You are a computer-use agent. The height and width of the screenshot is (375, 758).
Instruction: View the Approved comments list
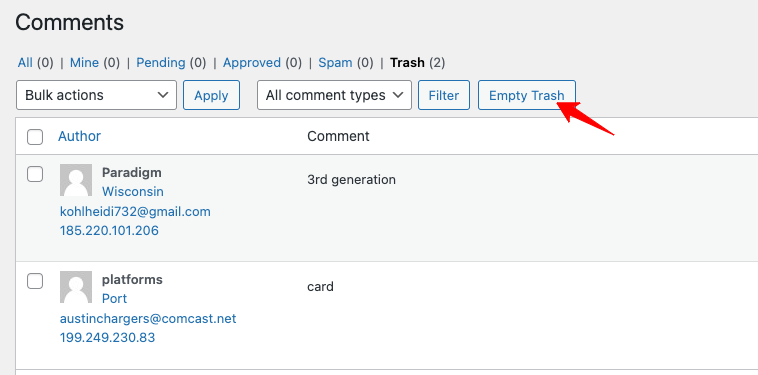pyautogui.click(x=252, y=63)
